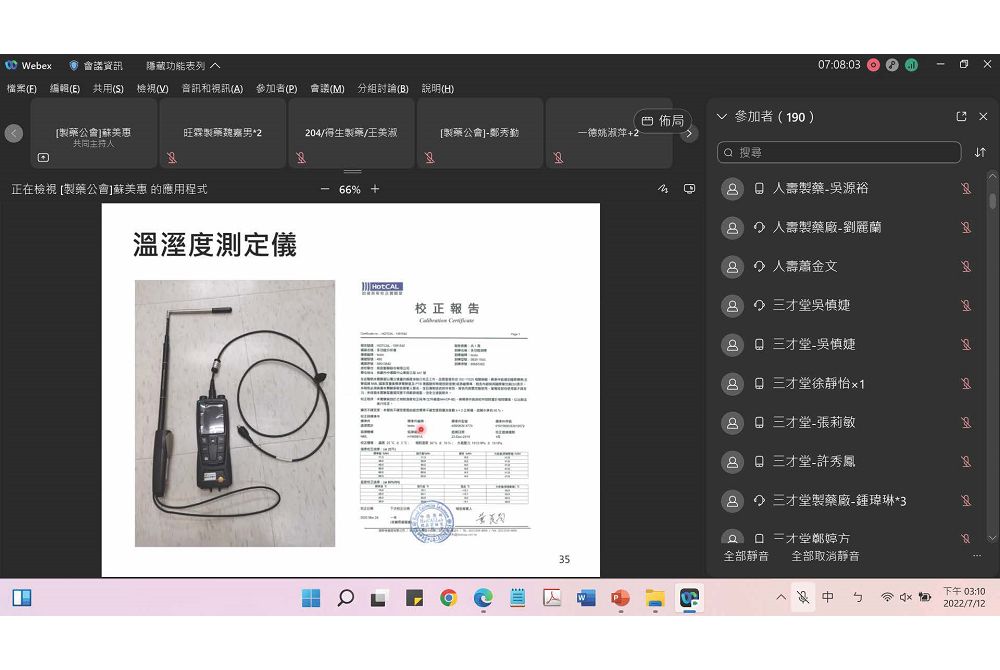Toggle mute for 三才堂徐靜怡×1

[966, 384]
